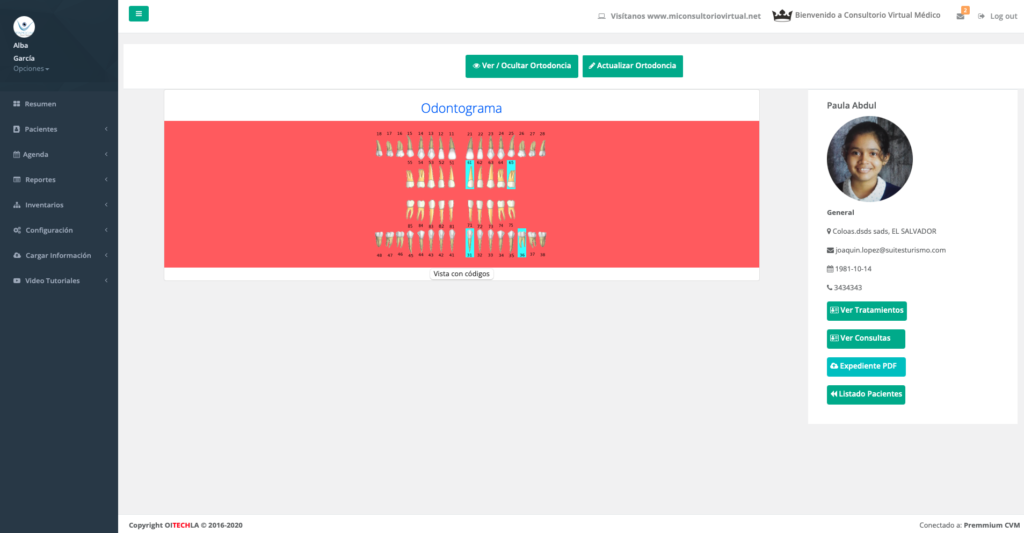Click the Video Tutoriales camera icon
The height and width of the screenshot is (533, 1024).
(17, 281)
